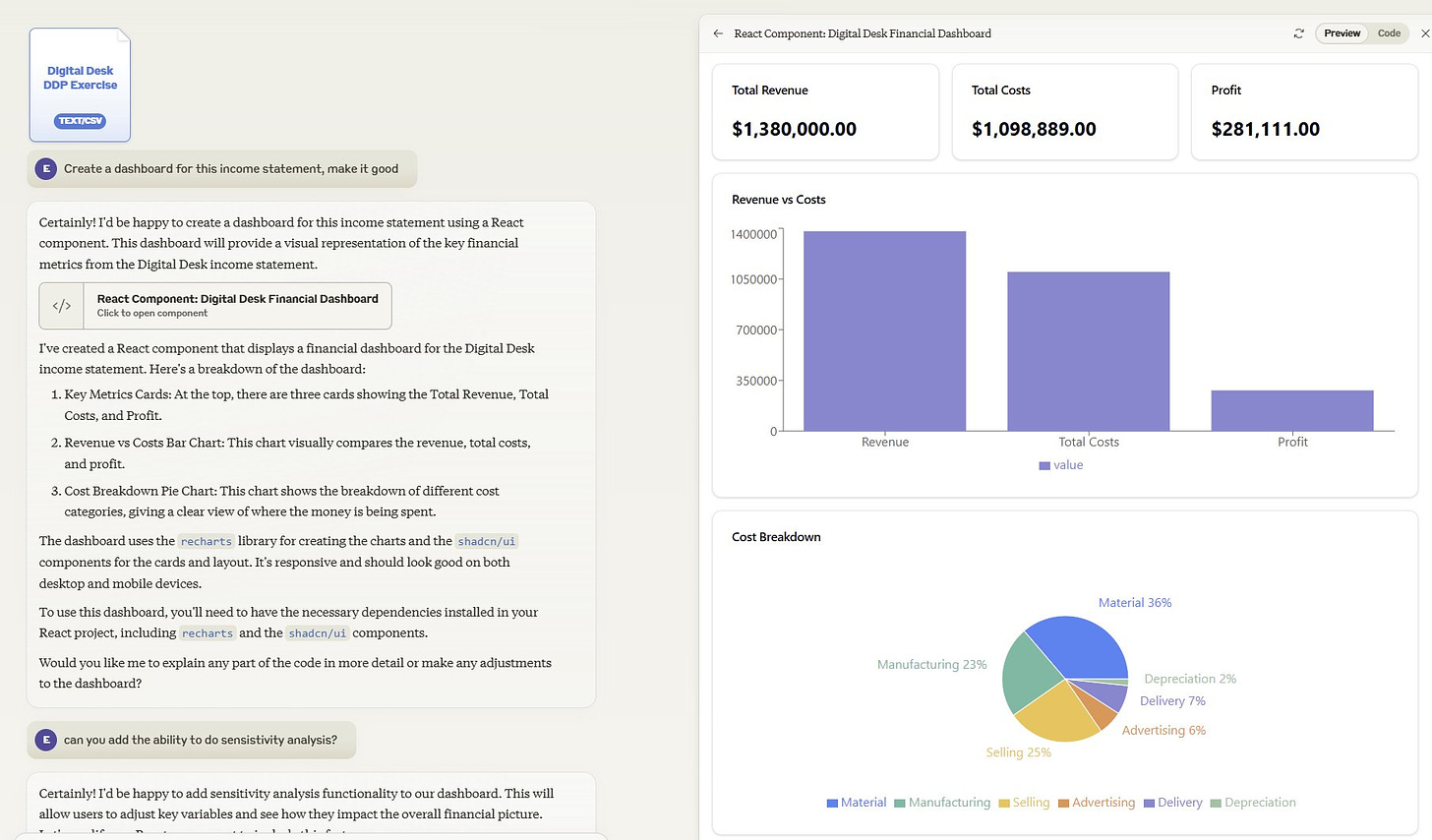Toggle the Selling legend entry

[1024, 803]
